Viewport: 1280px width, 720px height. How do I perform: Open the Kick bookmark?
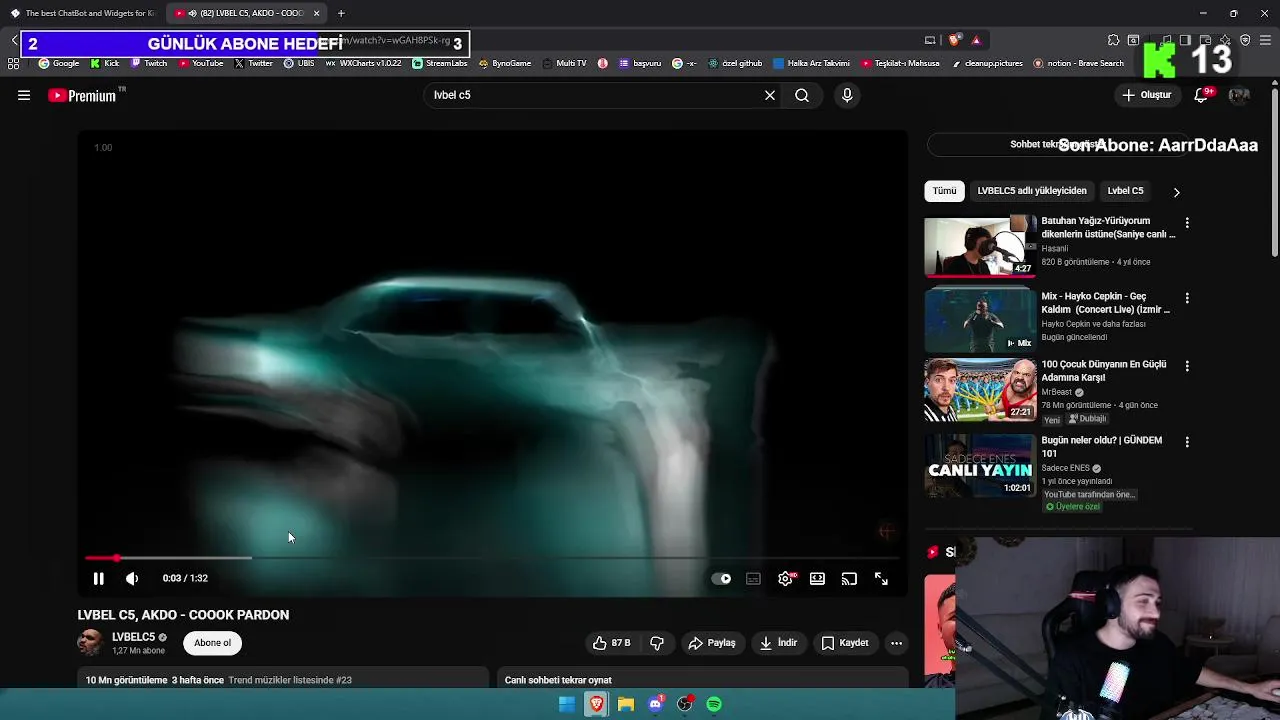tap(105, 63)
